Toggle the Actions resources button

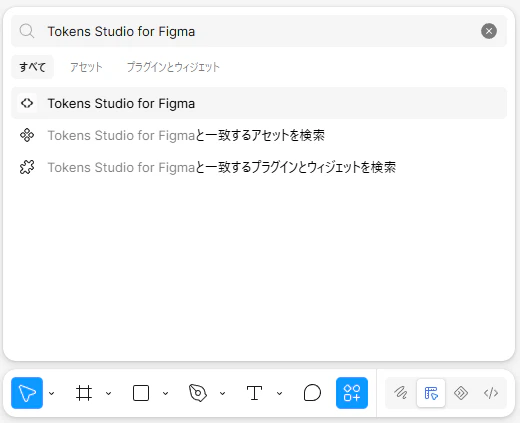[x=352, y=393]
